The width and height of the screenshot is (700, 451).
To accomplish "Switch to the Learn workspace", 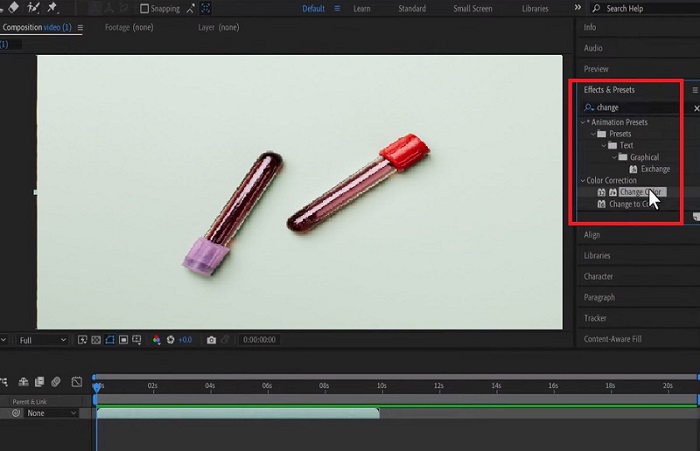I will pyautogui.click(x=362, y=8).
